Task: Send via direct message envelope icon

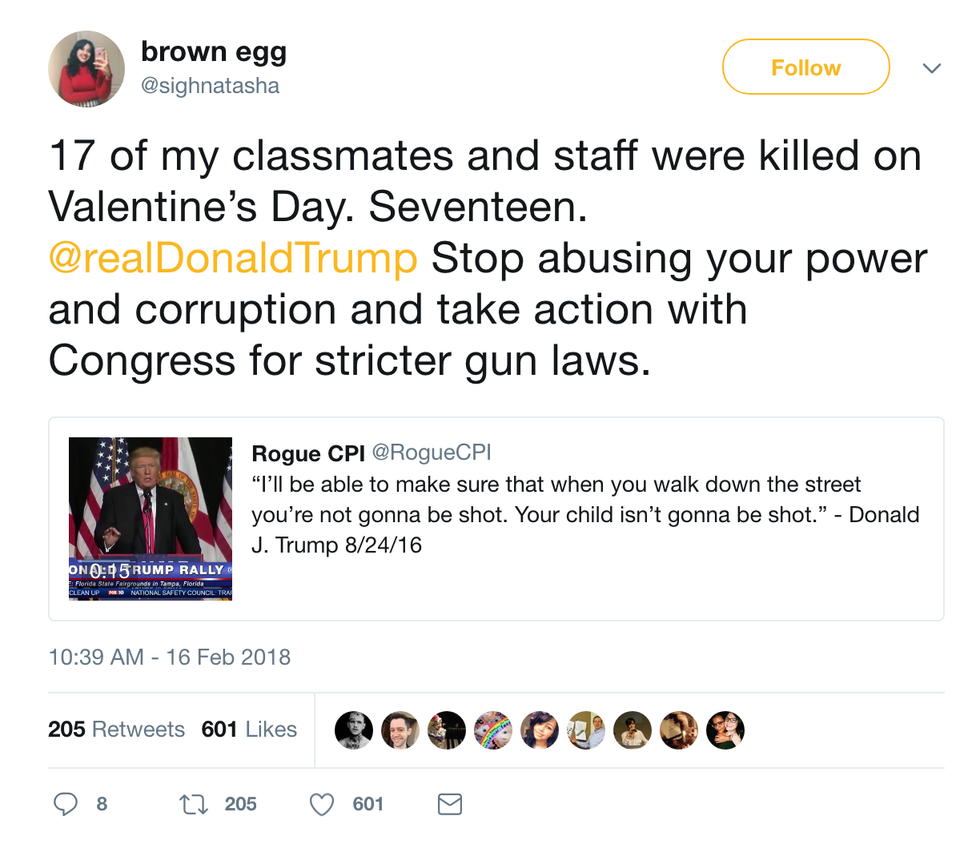Action: click(x=450, y=803)
